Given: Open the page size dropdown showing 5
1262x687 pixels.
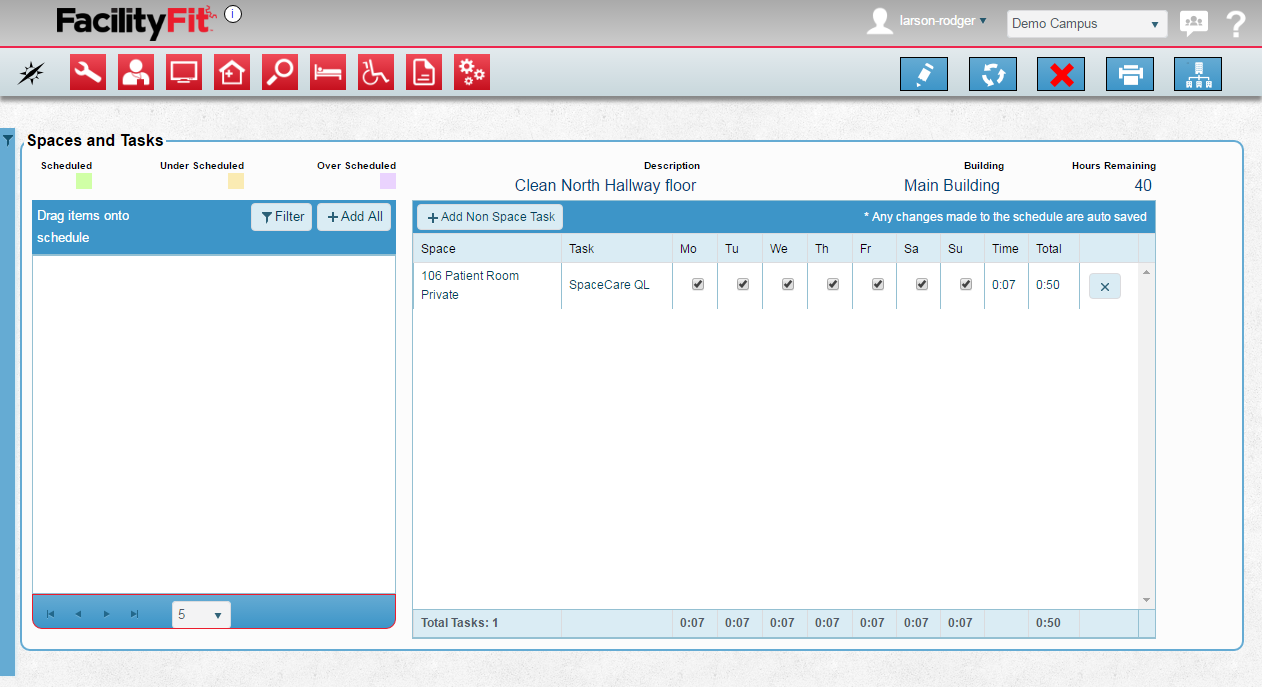Looking at the screenshot, I should click(x=201, y=615).
